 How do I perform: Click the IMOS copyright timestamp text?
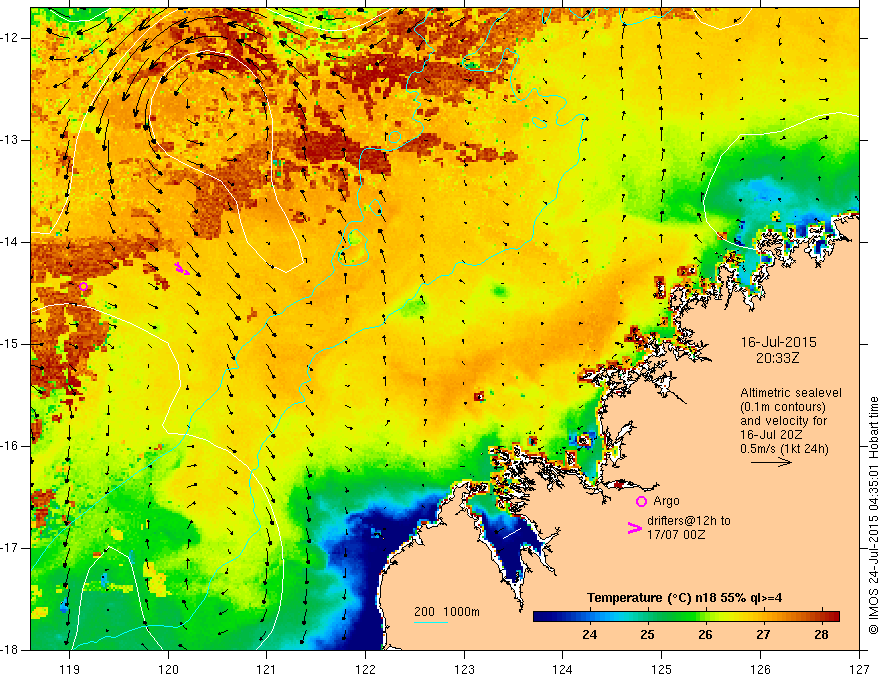click(873, 516)
